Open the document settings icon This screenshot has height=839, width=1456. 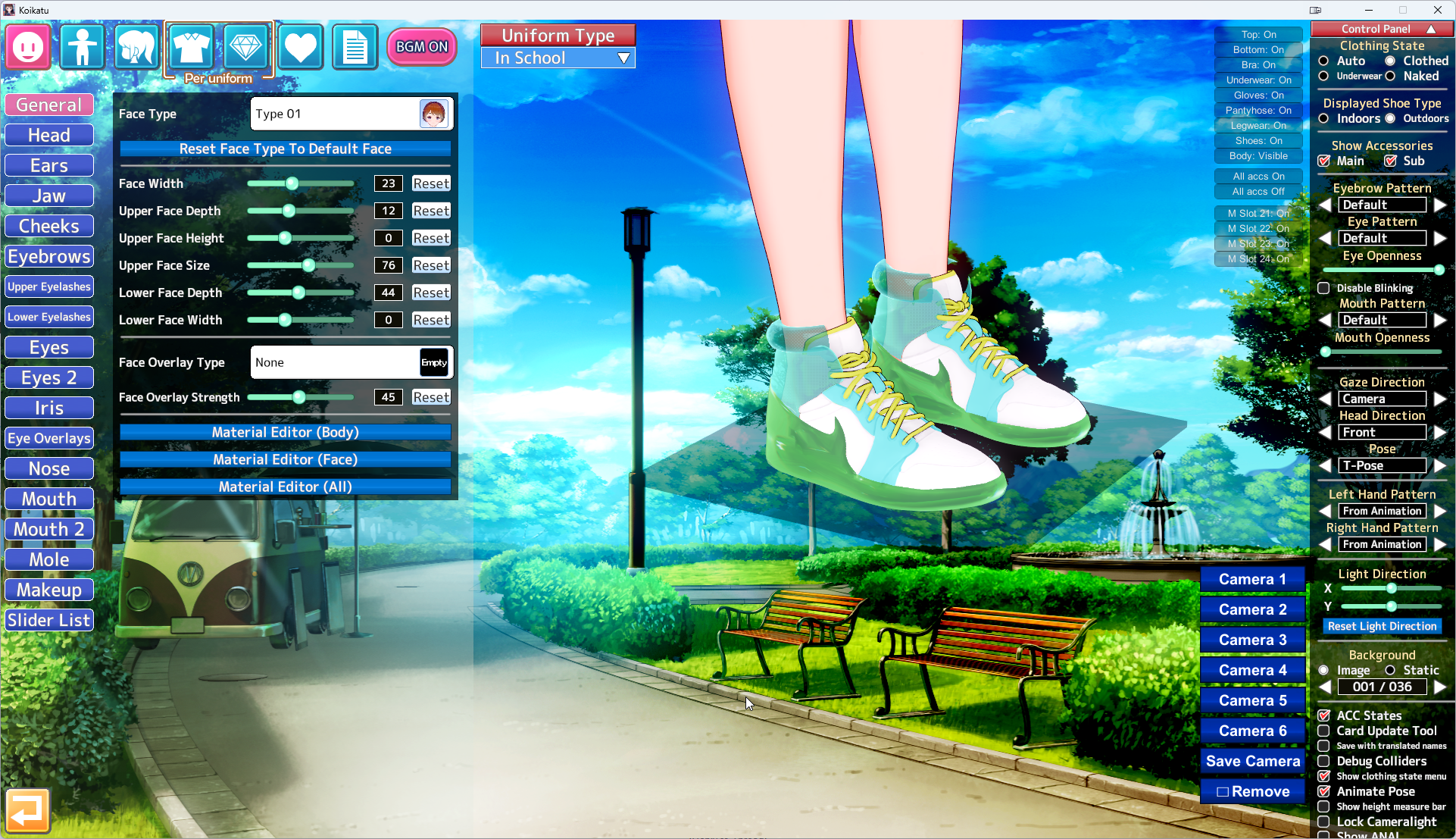click(355, 47)
